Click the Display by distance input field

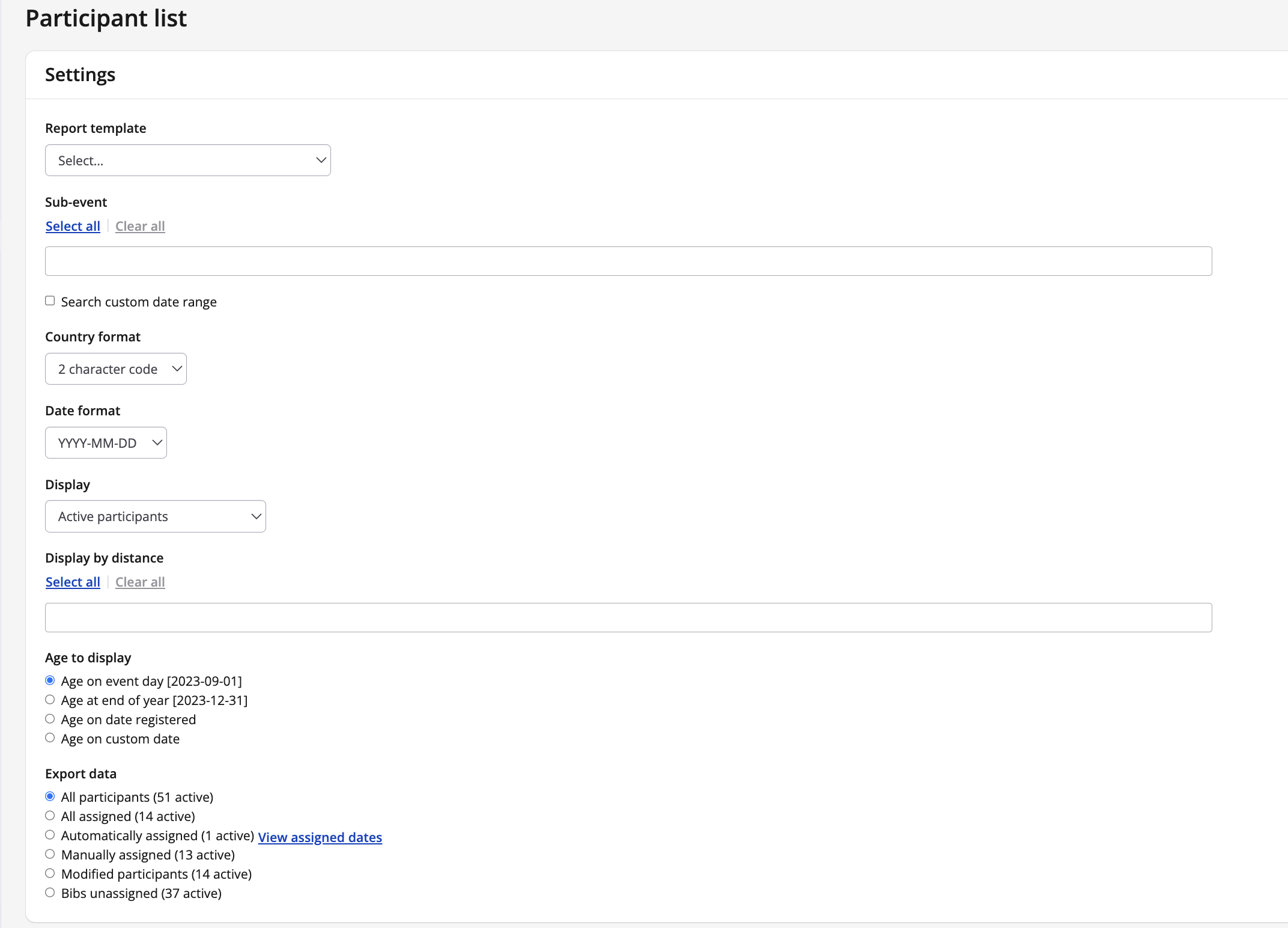coord(628,617)
